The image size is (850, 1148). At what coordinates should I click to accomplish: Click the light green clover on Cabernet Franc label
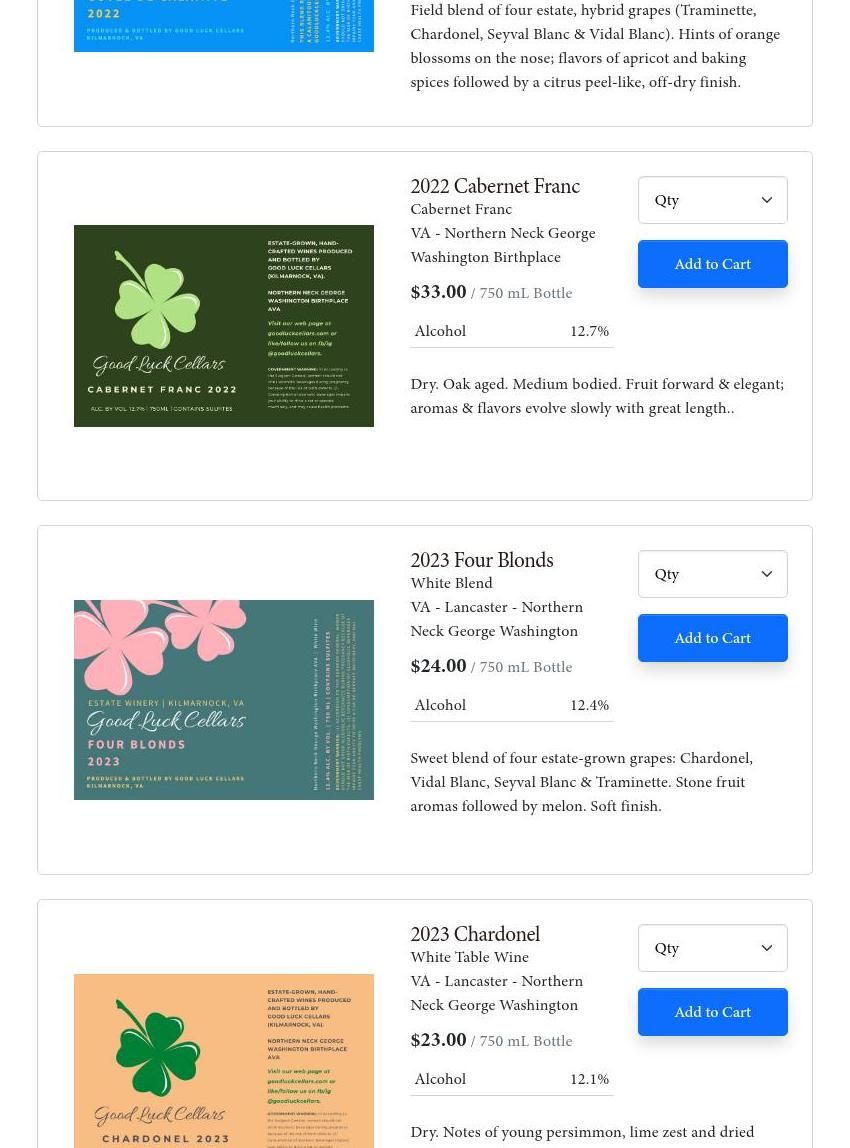(x=156, y=299)
